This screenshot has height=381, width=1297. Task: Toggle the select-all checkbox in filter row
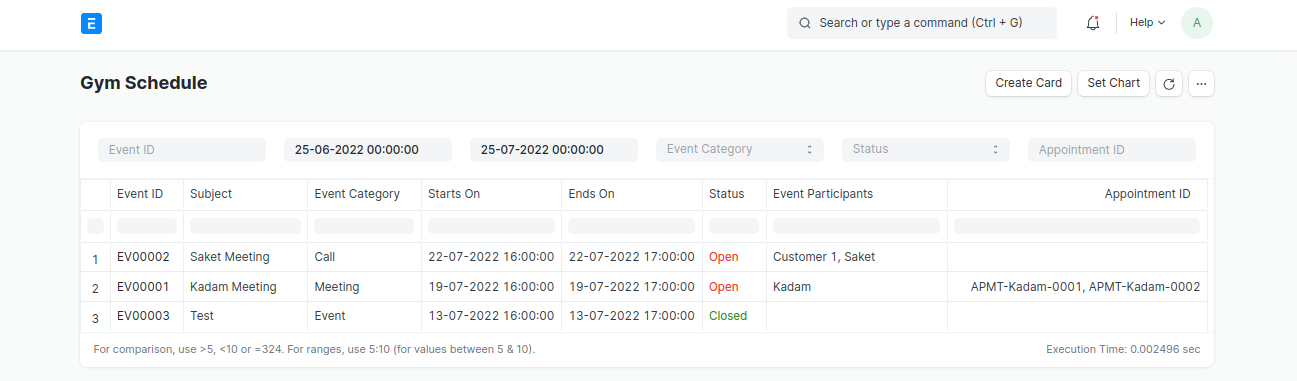95,226
